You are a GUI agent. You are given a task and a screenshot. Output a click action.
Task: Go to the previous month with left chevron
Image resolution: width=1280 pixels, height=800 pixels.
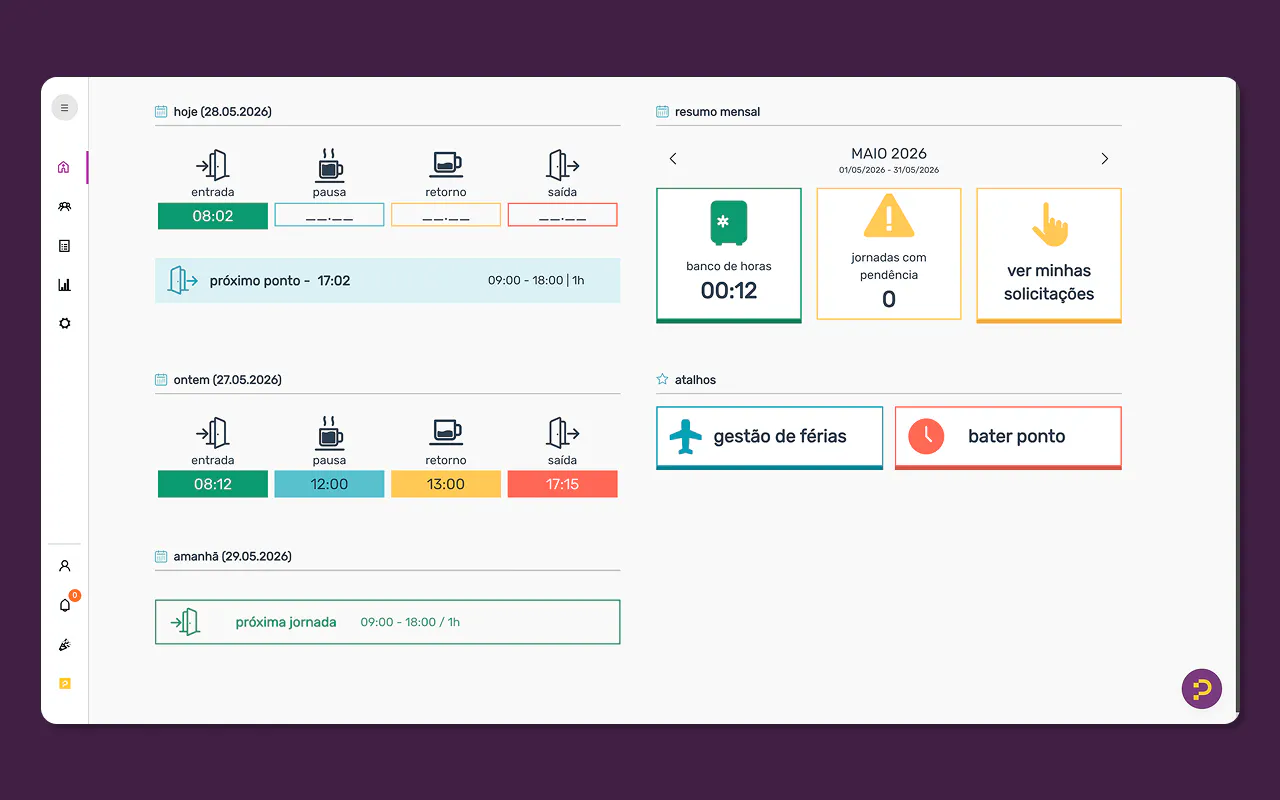[x=673, y=159]
